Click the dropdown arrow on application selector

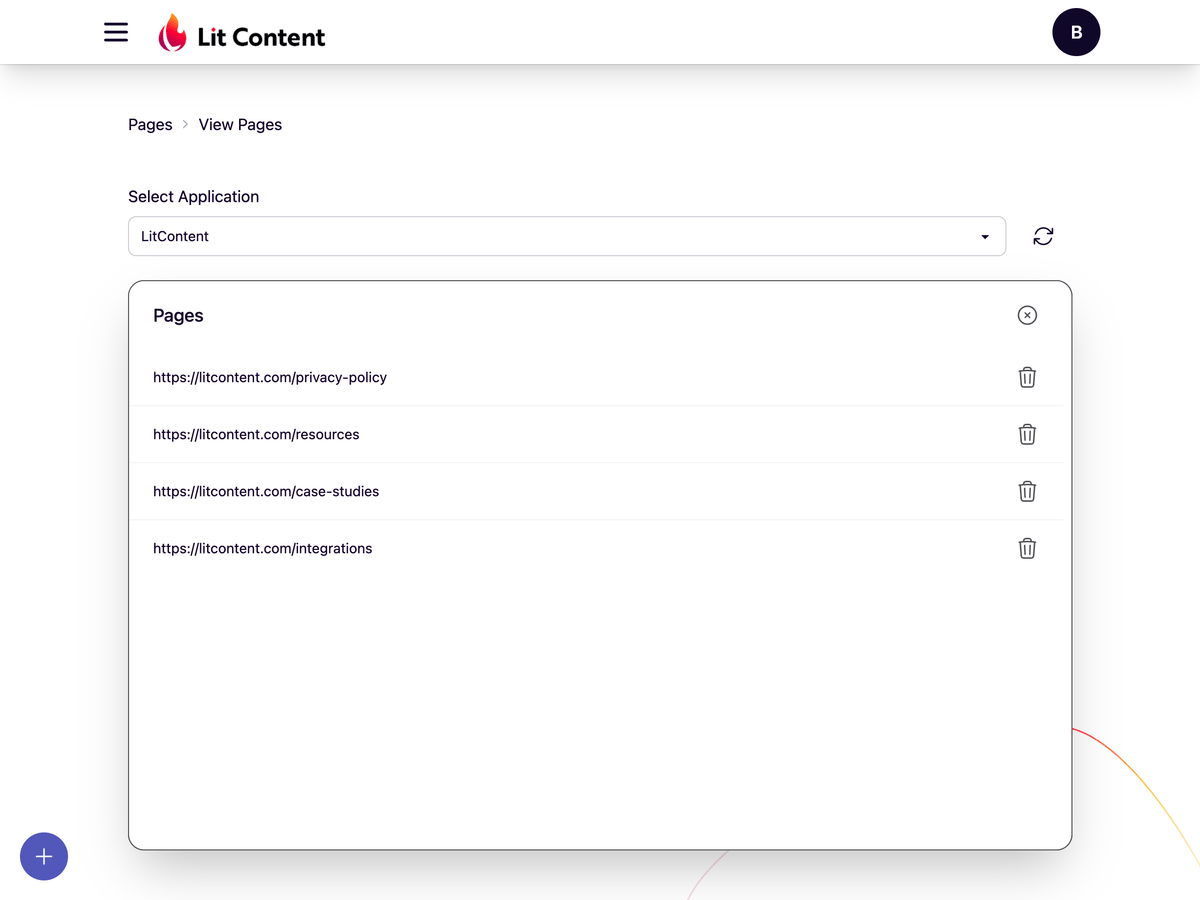(984, 236)
